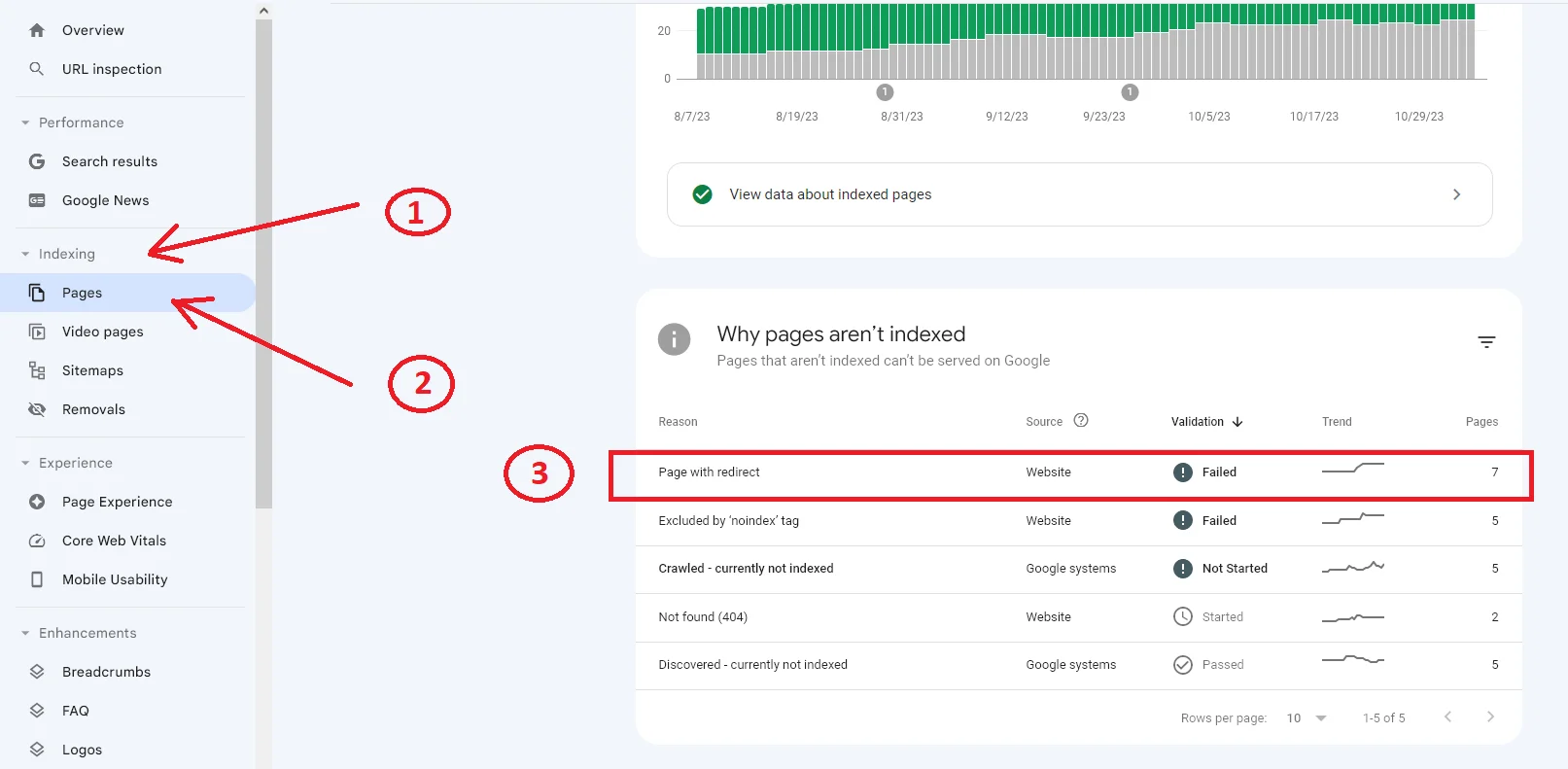1568x769 pixels.
Task: Click the Not Started status icon
Action: coord(1183,569)
